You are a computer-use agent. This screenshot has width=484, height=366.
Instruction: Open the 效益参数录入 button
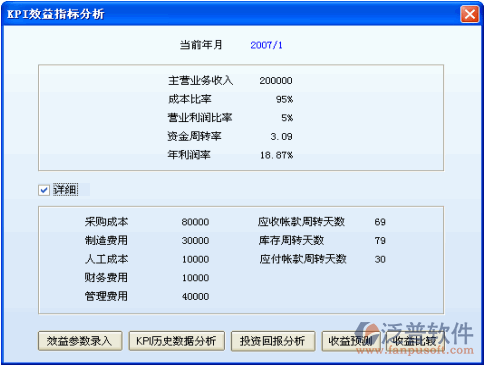[80, 341]
